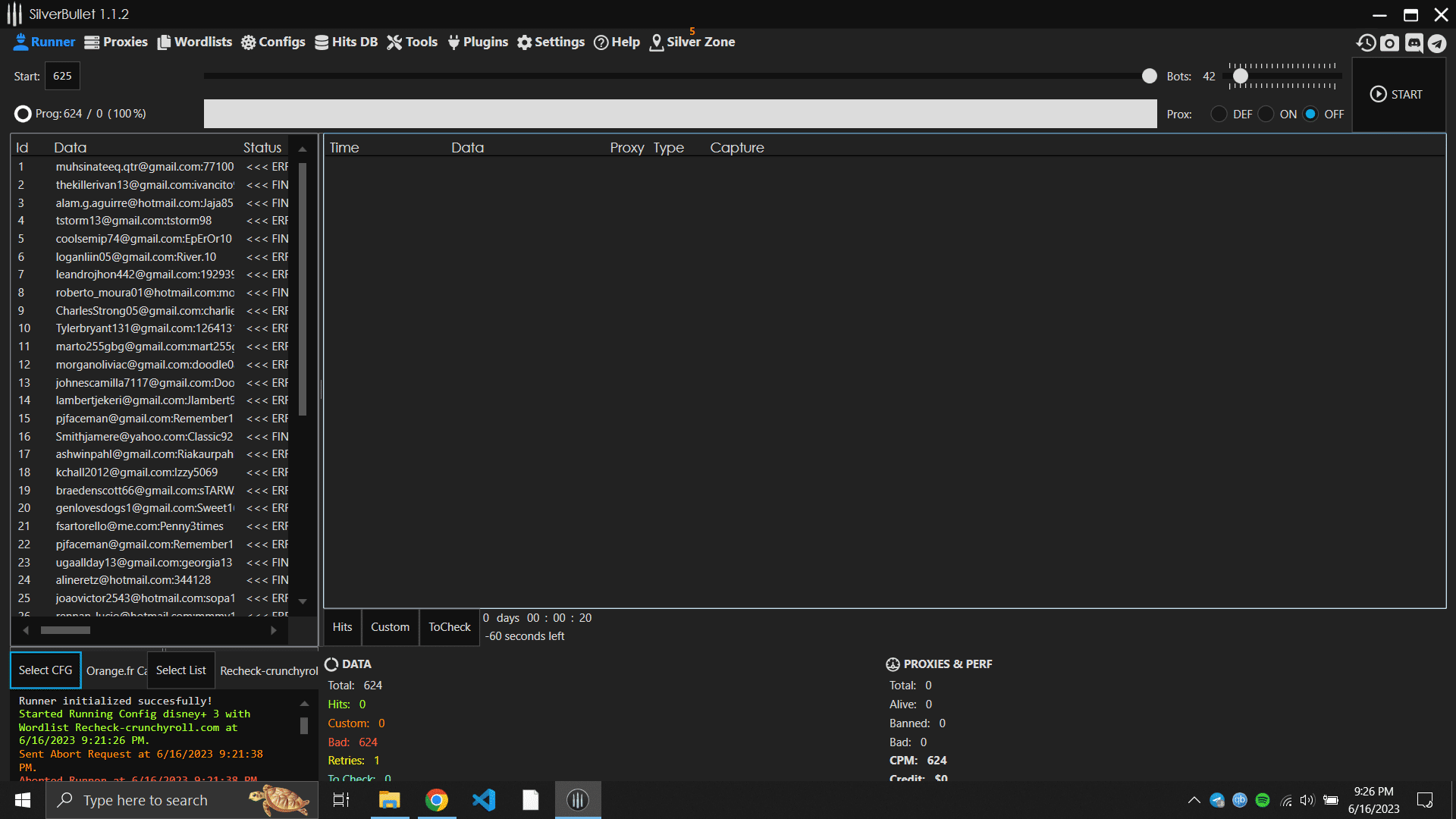
Task: Open the Wordlists section
Action: [x=194, y=42]
